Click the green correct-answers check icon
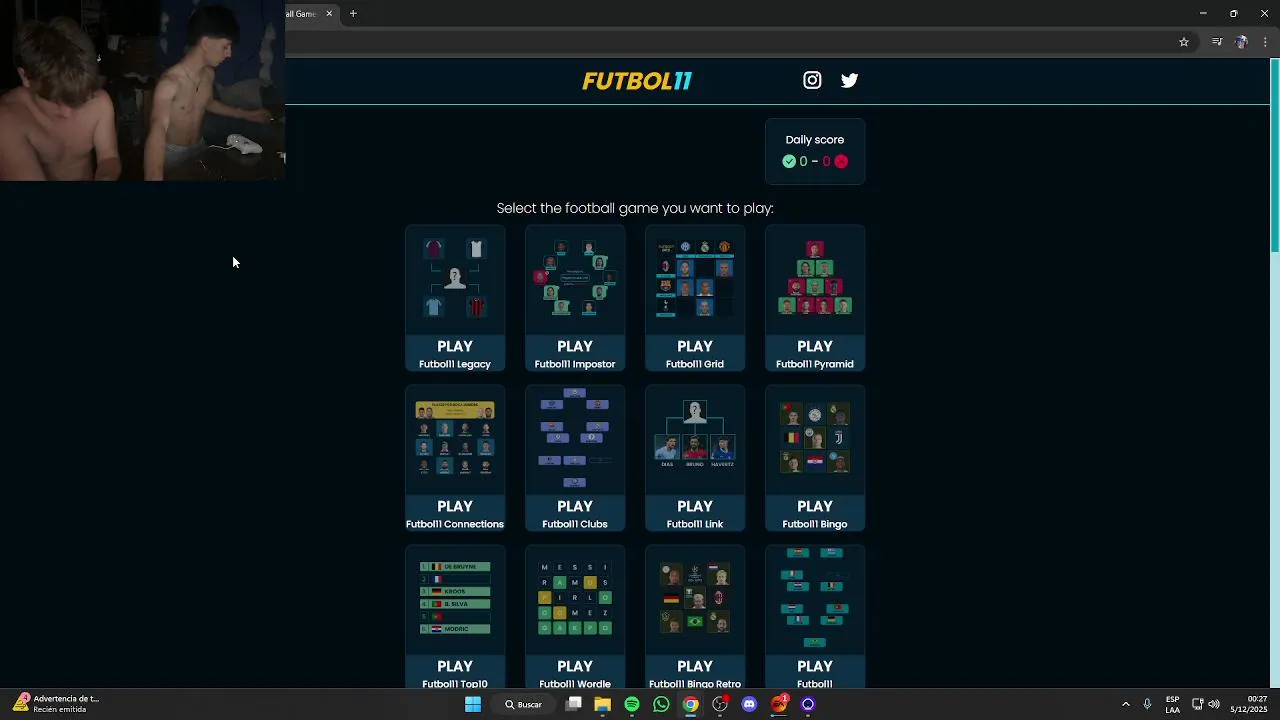 pos(789,161)
